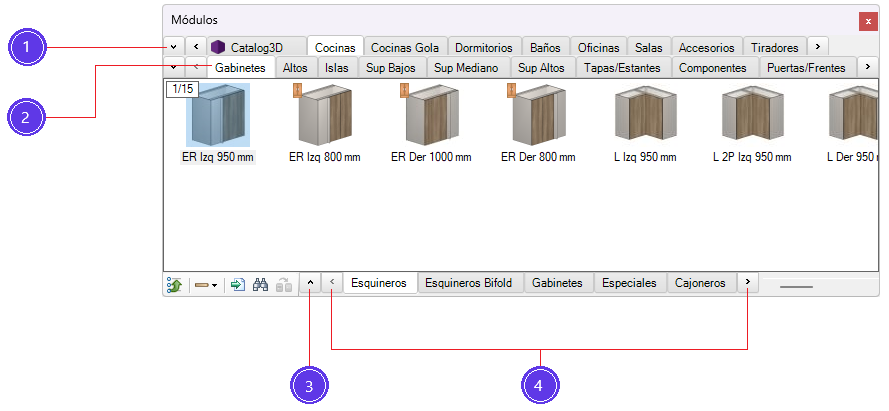889x411 pixels.
Task: Select the Gabinetes tab beside Altos
Action: click(240, 67)
